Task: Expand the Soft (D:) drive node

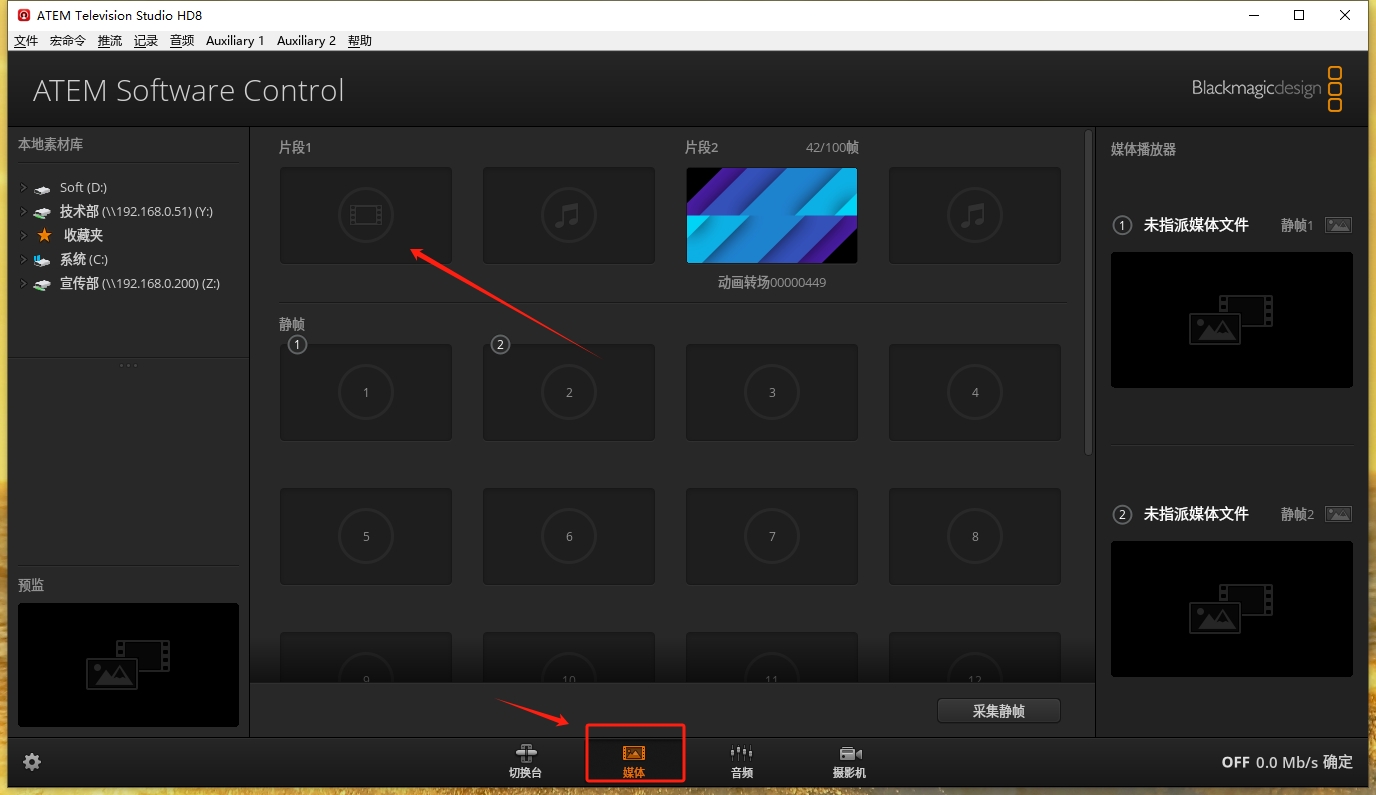Action: click(x=23, y=187)
